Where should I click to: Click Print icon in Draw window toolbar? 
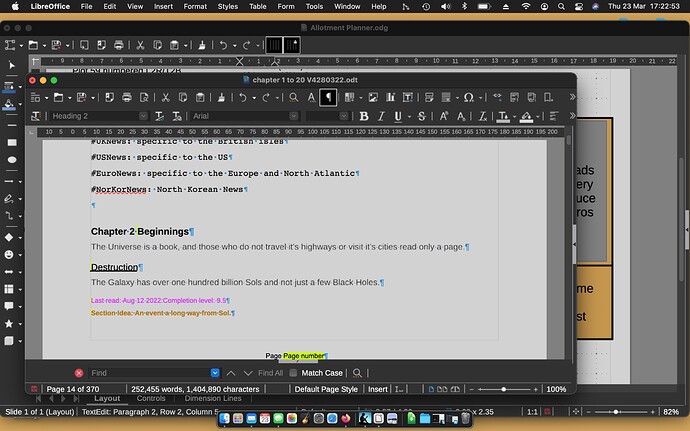pyautogui.click(x=118, y=45)
